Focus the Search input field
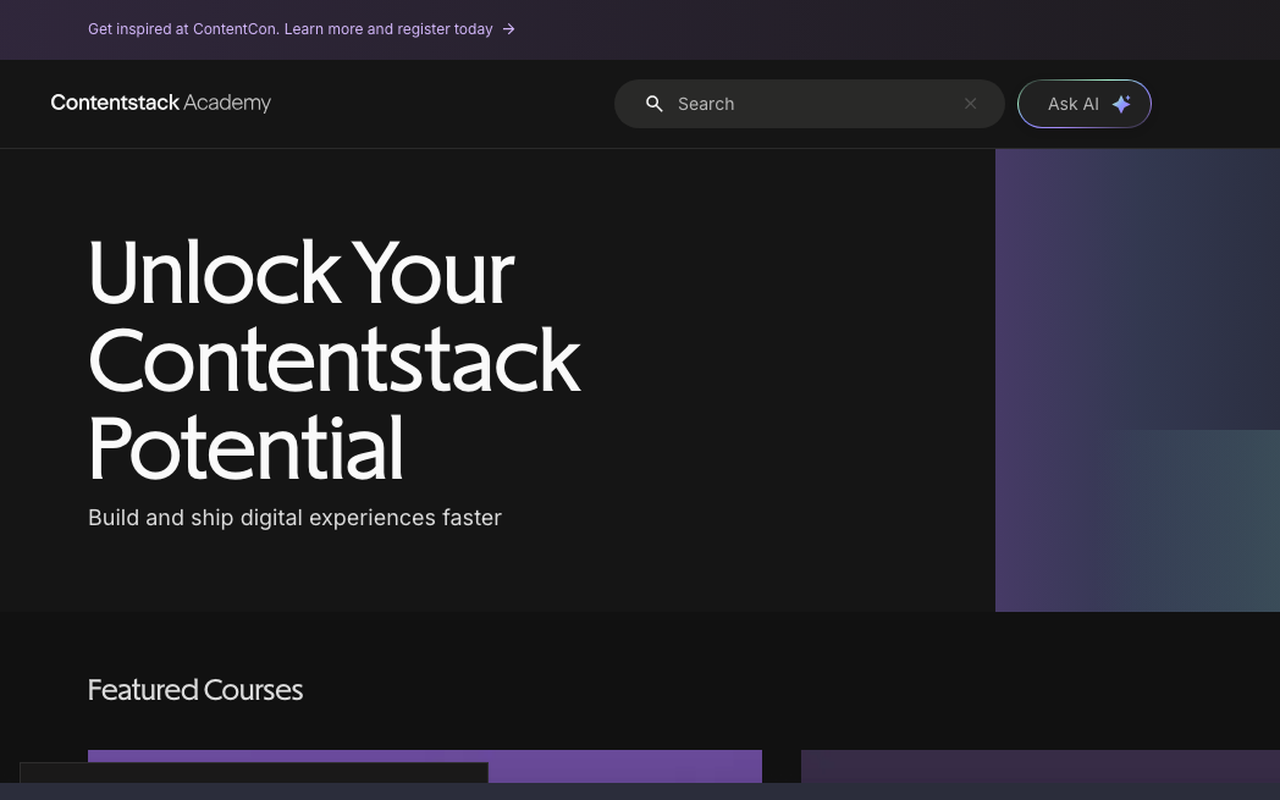The height and width of the screenshot is (800, 1280). pyautogui.click(x=809, y=104)
